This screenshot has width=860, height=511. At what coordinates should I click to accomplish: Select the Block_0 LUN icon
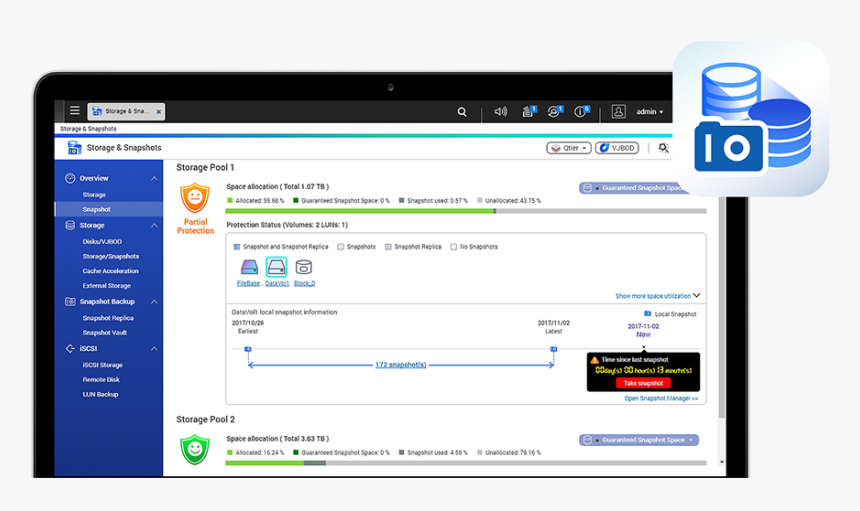303,267
